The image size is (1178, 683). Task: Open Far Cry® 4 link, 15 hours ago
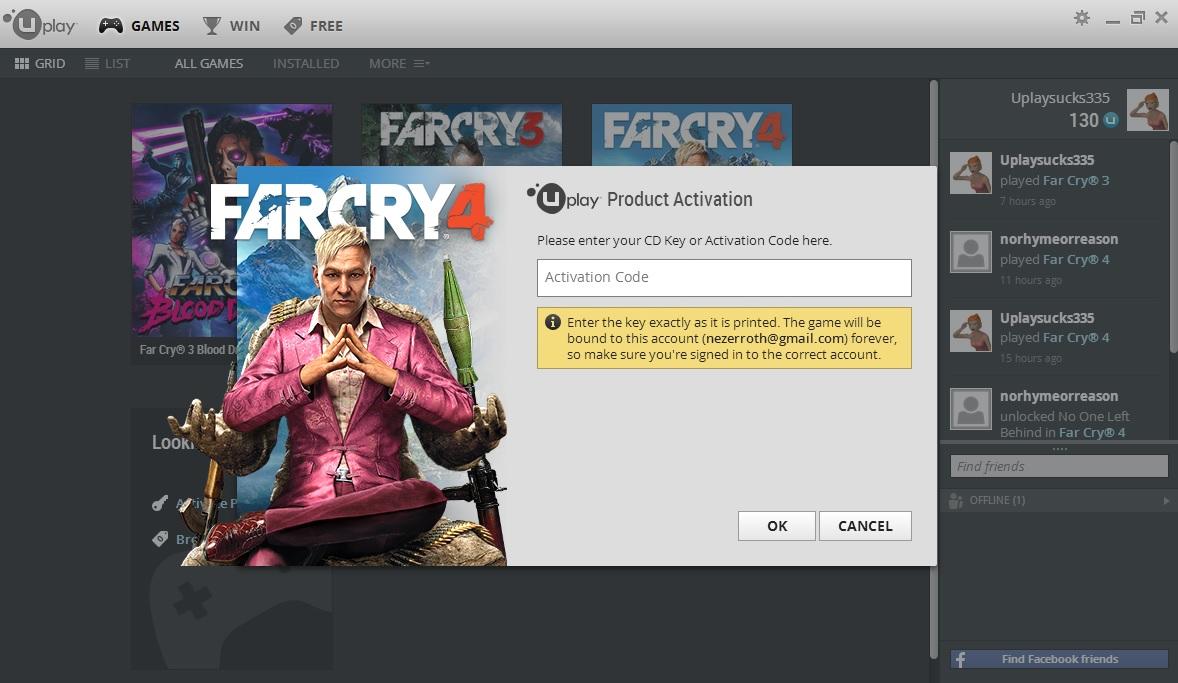tap(1076, 337)
